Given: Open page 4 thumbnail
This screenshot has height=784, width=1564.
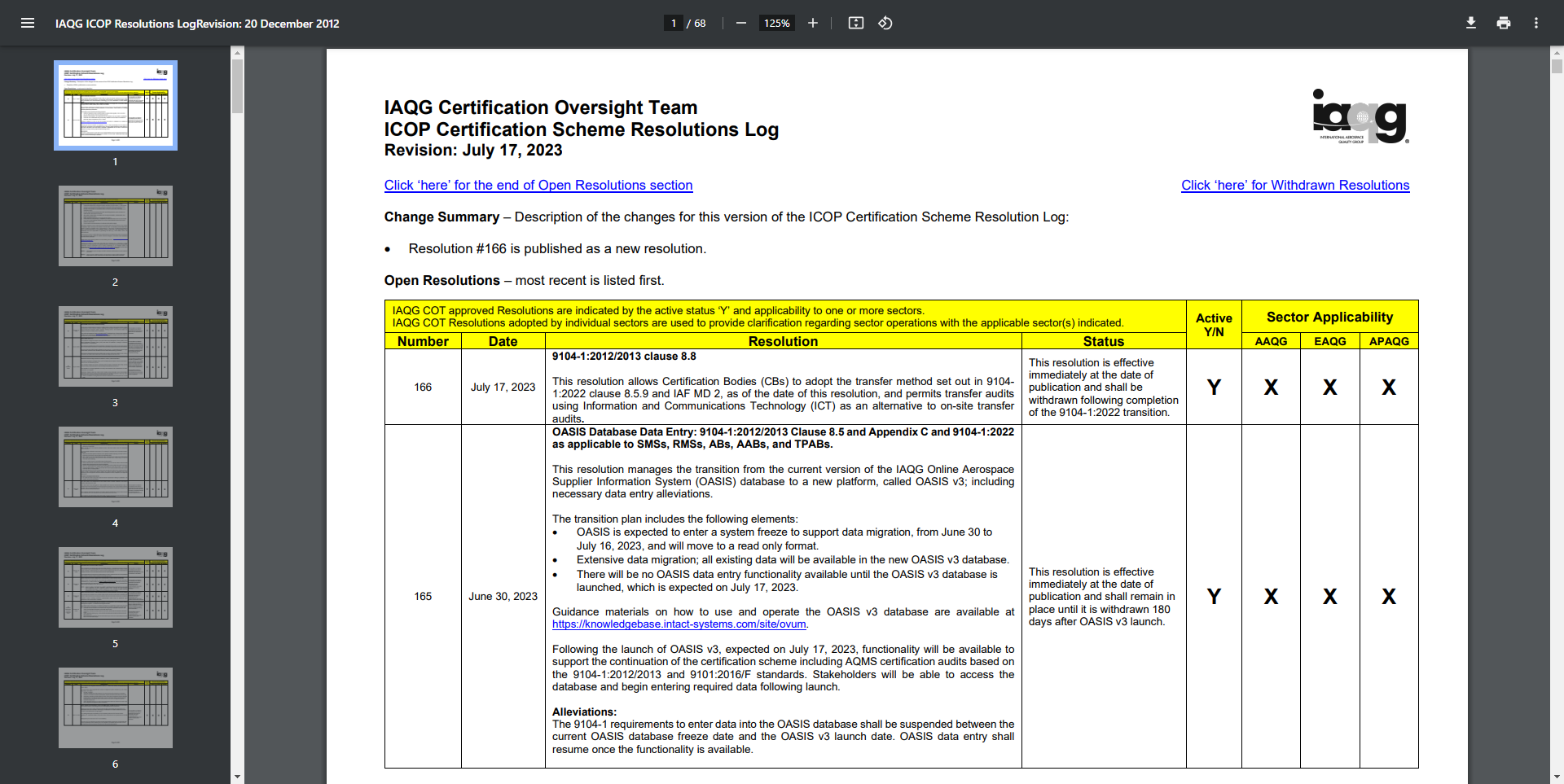Looking at the screenshot, I should [x=116, y=466].
